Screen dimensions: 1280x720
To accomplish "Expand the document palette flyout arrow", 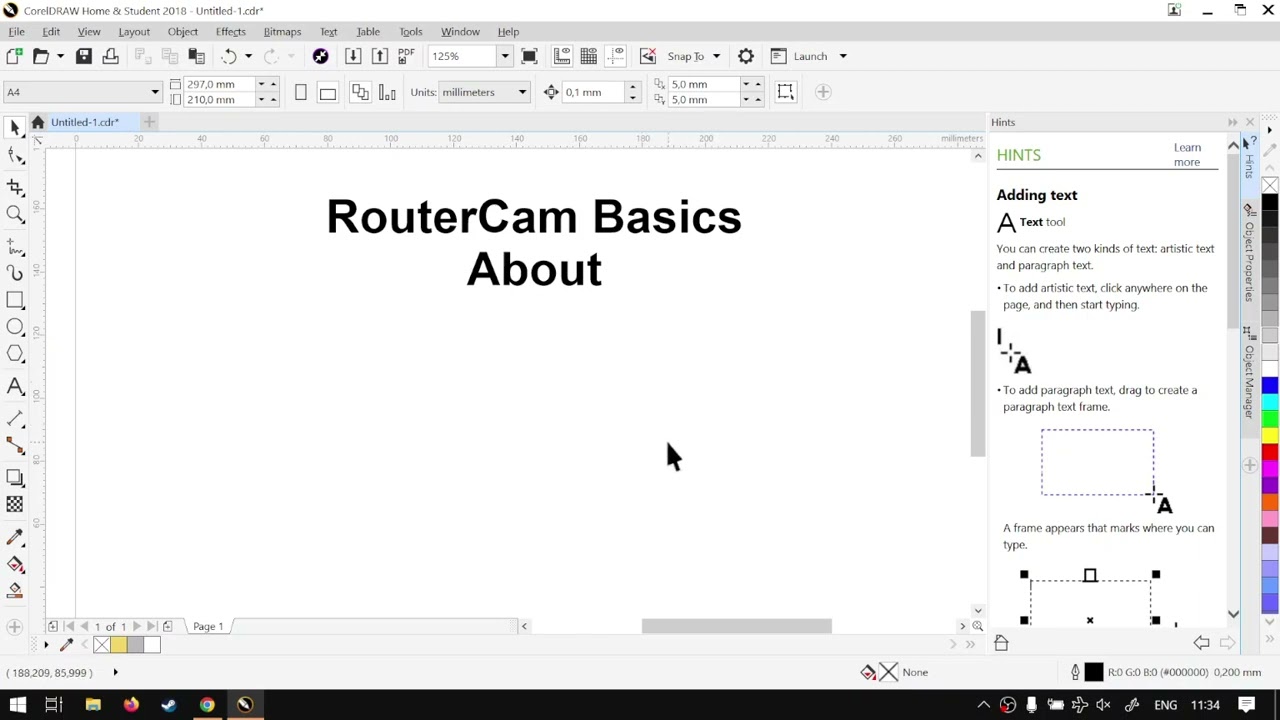I will tap(46, 645).
